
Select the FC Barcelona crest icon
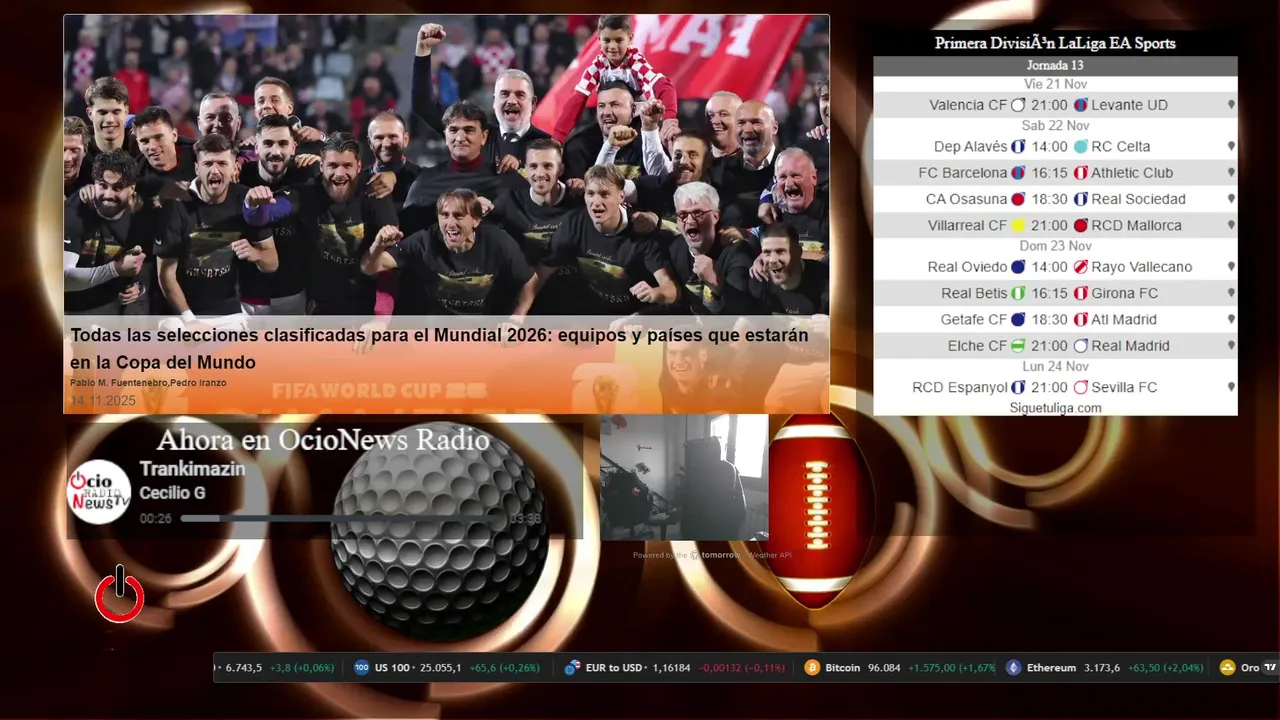point(1018,173)
